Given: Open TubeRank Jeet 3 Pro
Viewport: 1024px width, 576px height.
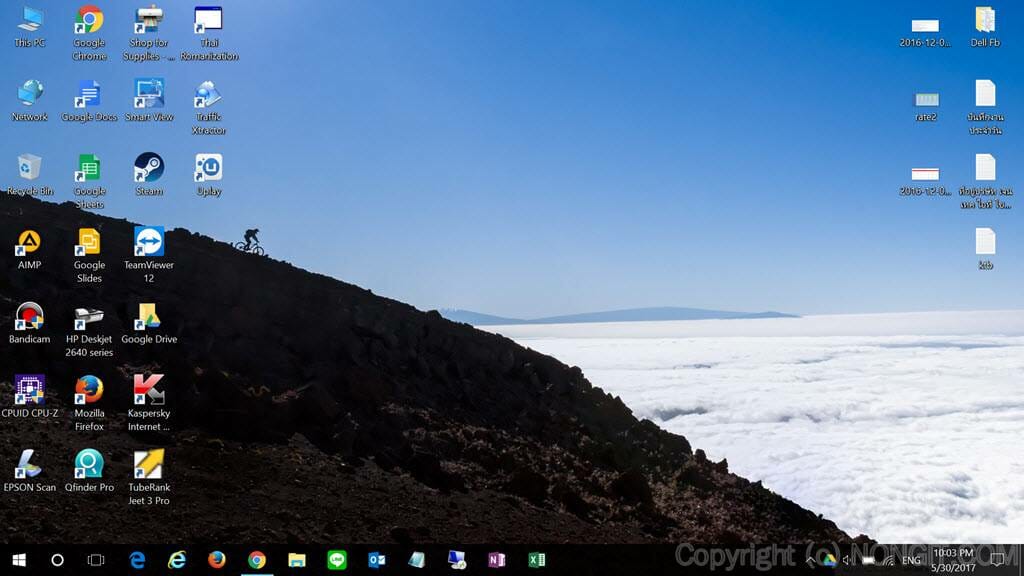Looking at the screenshot, I should point(148,465).
